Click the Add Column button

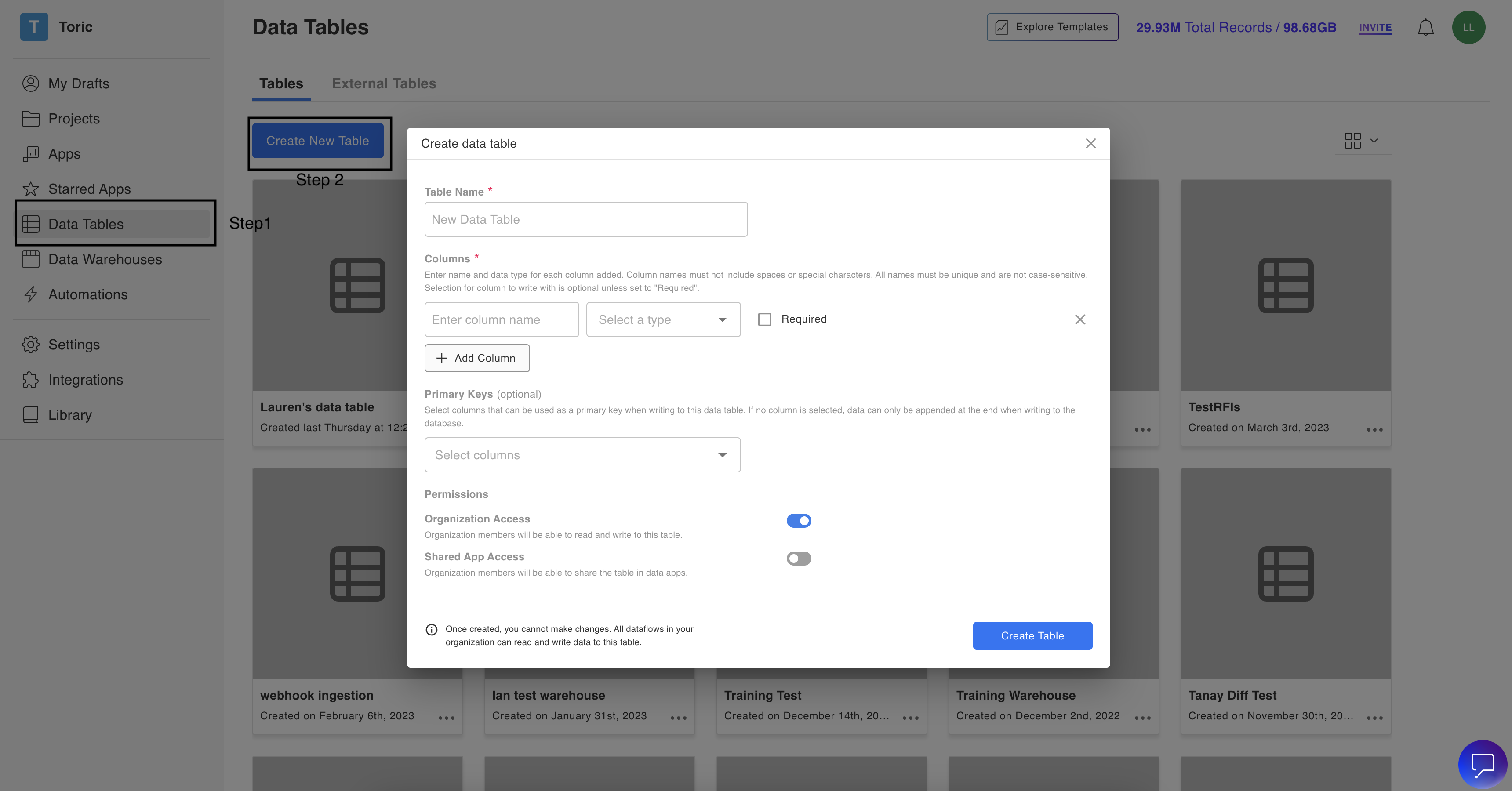[x=476, y=358]
